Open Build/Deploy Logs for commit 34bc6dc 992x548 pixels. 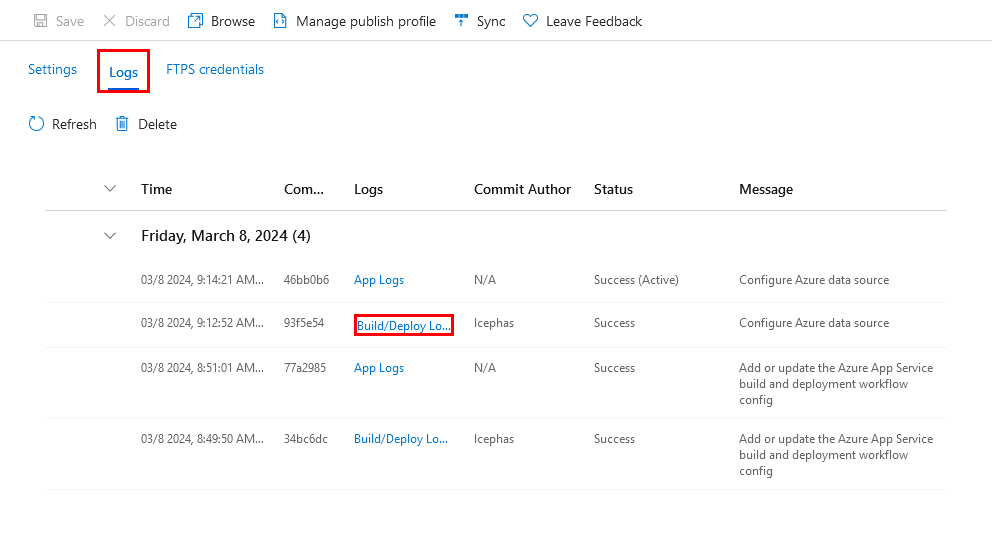tap(401, 439)
